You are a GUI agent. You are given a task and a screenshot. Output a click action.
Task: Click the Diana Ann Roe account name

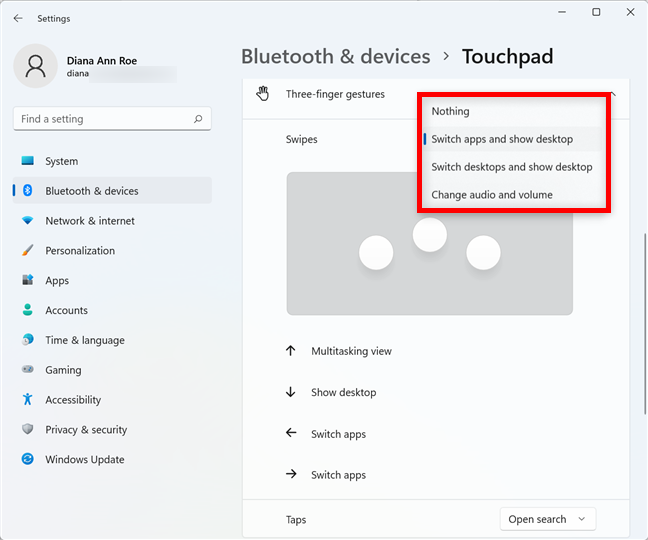coord(102,61)
